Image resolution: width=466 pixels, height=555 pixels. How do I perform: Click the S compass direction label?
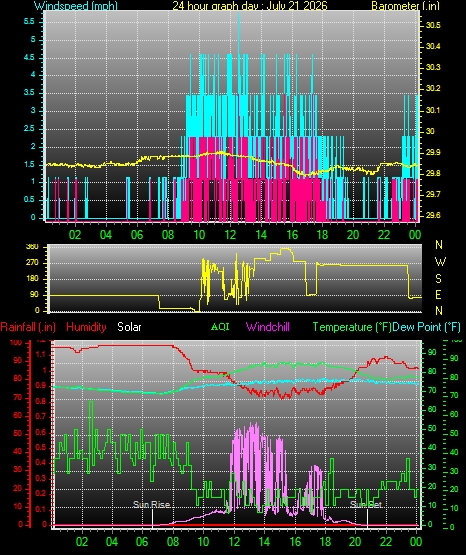(438, 279)
